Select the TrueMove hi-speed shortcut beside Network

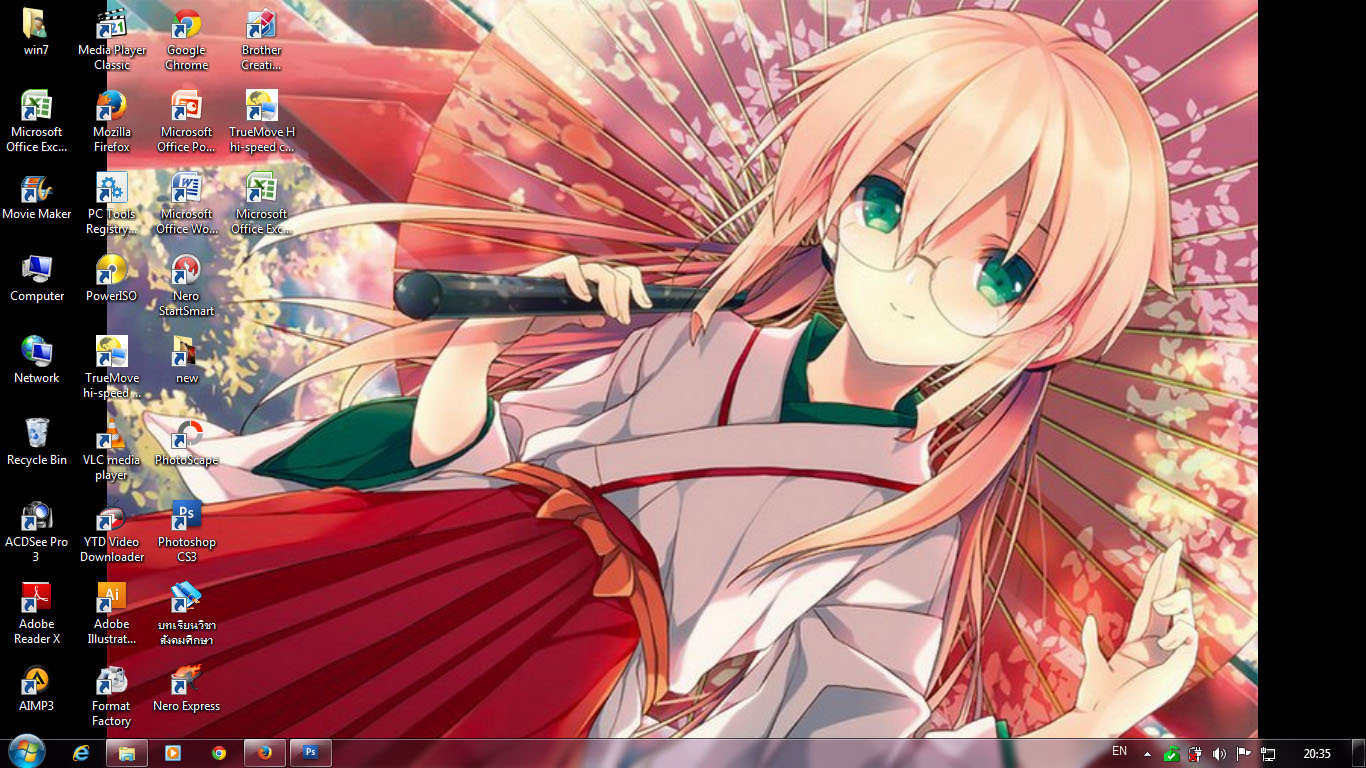pos(112,368)
